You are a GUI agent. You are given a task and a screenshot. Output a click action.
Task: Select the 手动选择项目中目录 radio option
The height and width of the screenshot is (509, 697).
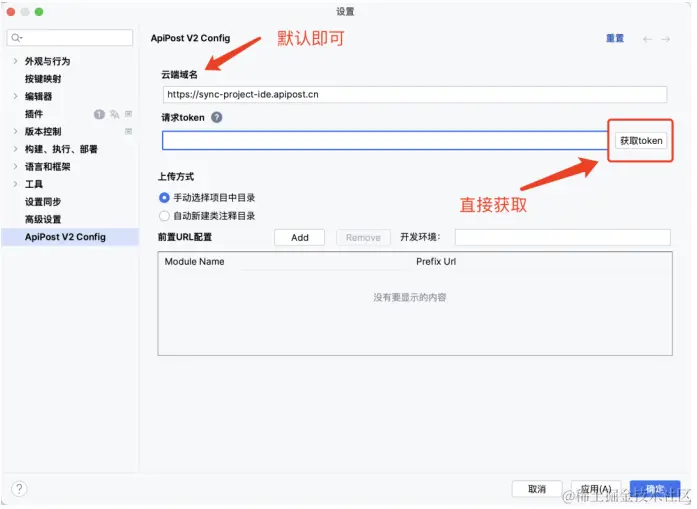point(165,199)
